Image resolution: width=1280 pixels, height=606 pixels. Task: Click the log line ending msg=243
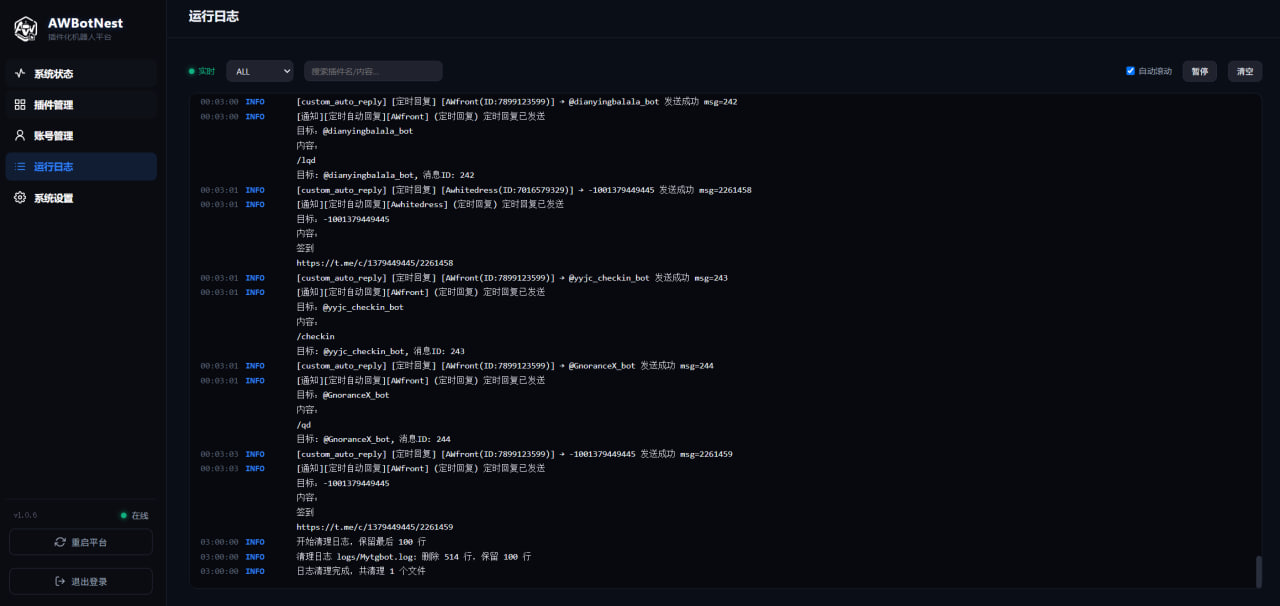[512, 277]
